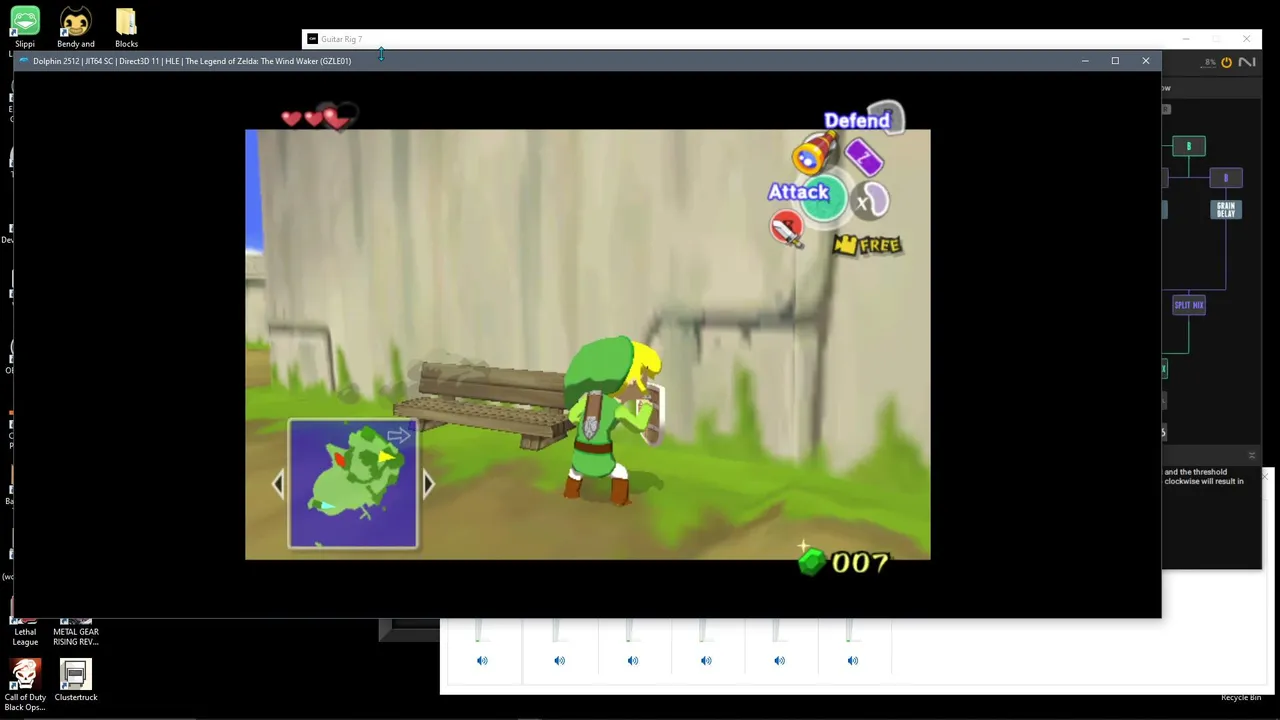Viewport: 1280px width, 720px height.
Task: Click the left arrow beside the island minimap
Action: pos(278,485)
